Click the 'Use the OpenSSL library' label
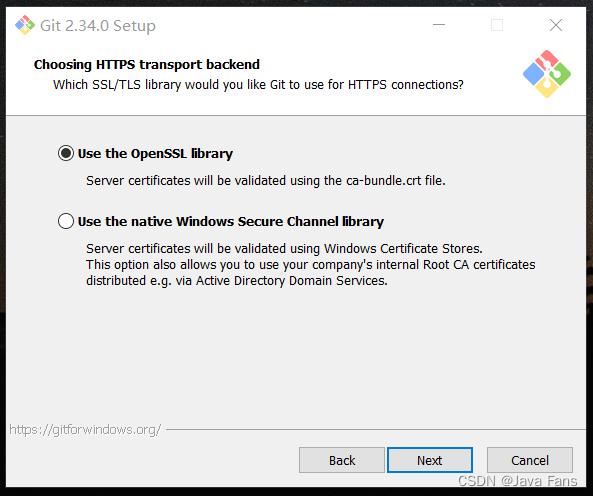593x496 pixels. pyautogui.click(x=155, y=153)
